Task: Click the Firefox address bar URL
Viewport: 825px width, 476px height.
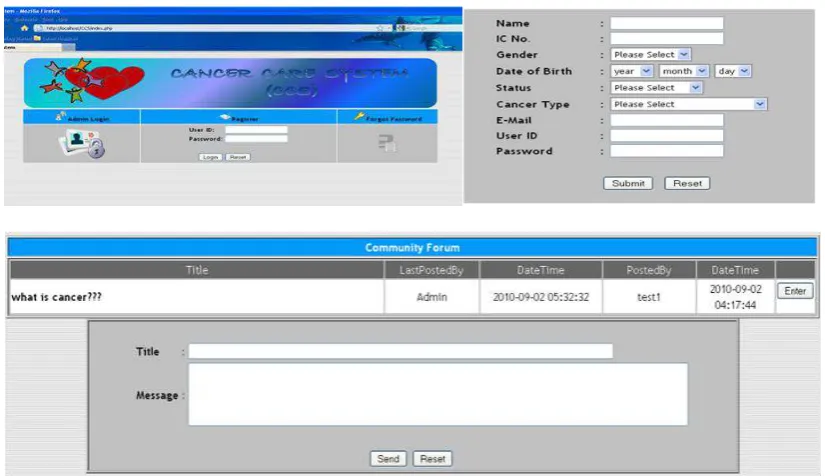Action: (x=79, y=28)
